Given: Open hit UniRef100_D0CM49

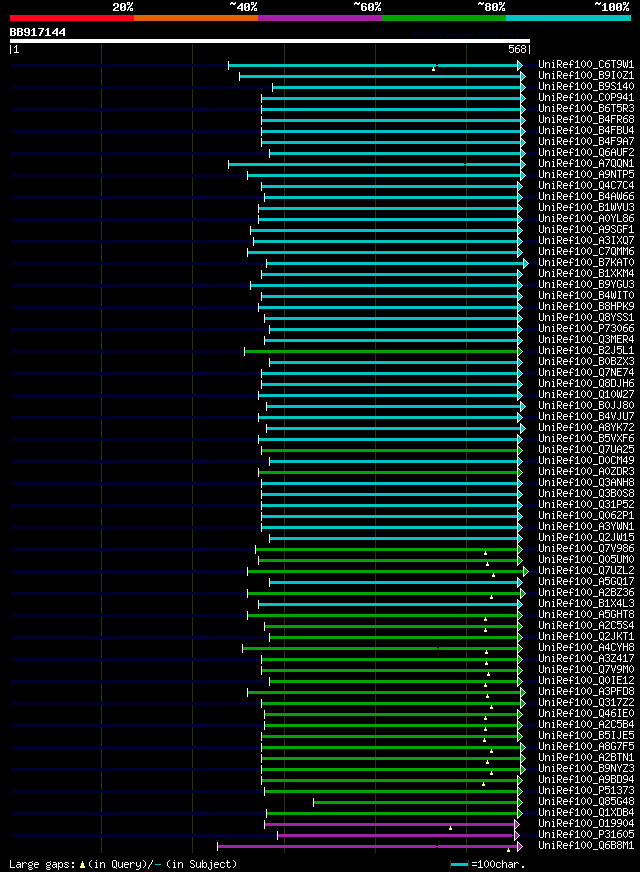Looking at the screenshot, I should point(586,460).
